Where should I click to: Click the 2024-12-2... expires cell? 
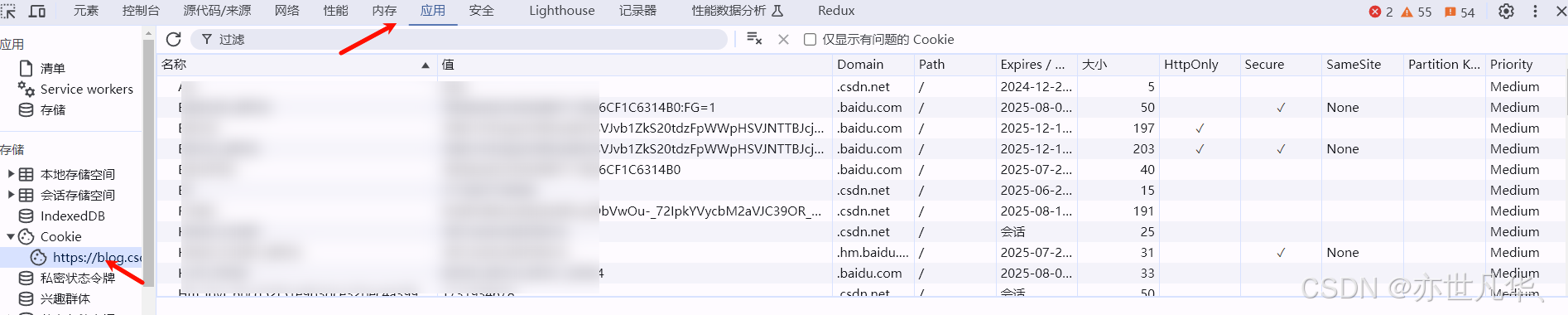coord(1036,86)
